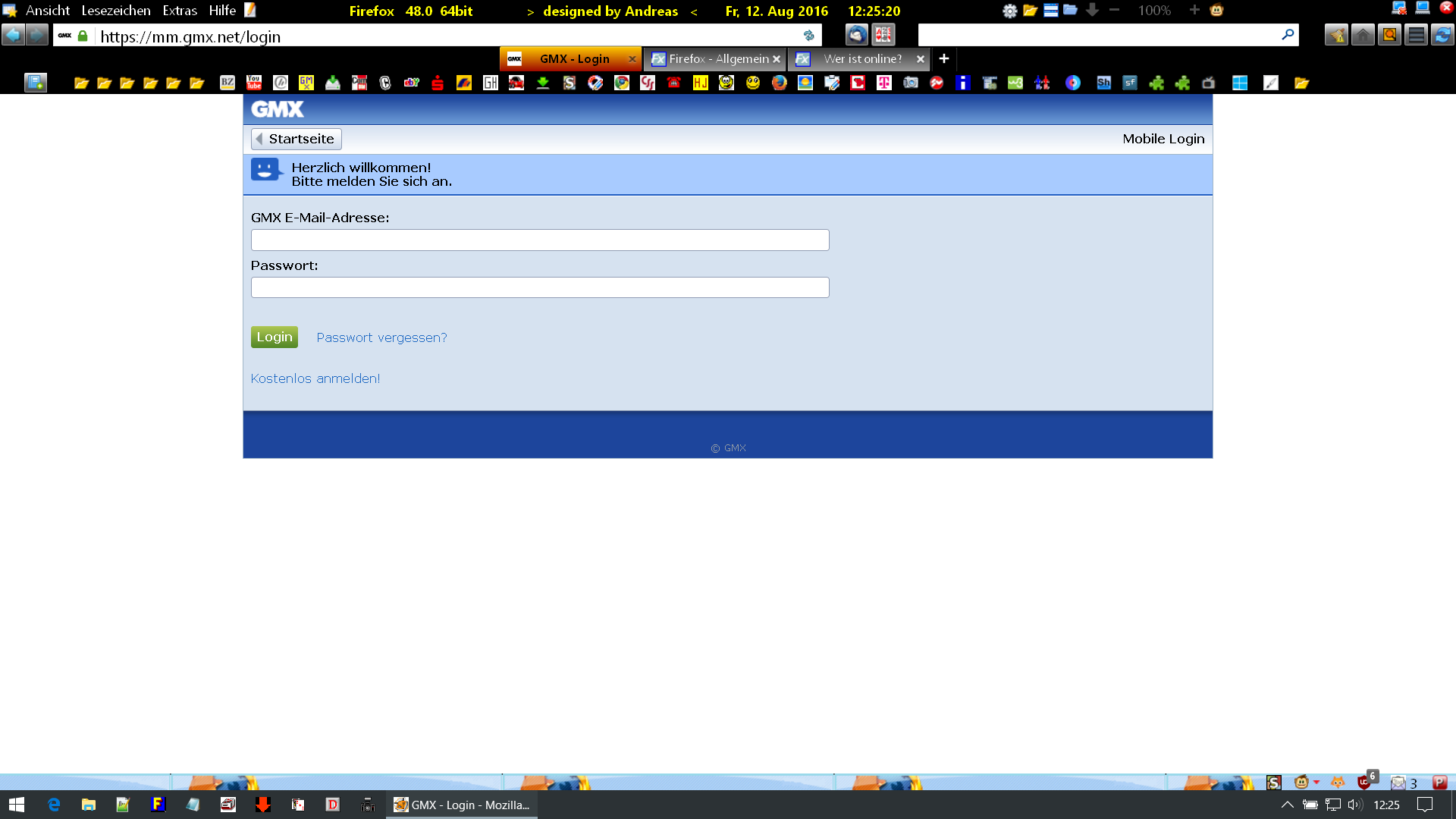This screenshot has height=819, width=1456.
Task: Click the eBay bookmark icon
Action: pos(411,83)
